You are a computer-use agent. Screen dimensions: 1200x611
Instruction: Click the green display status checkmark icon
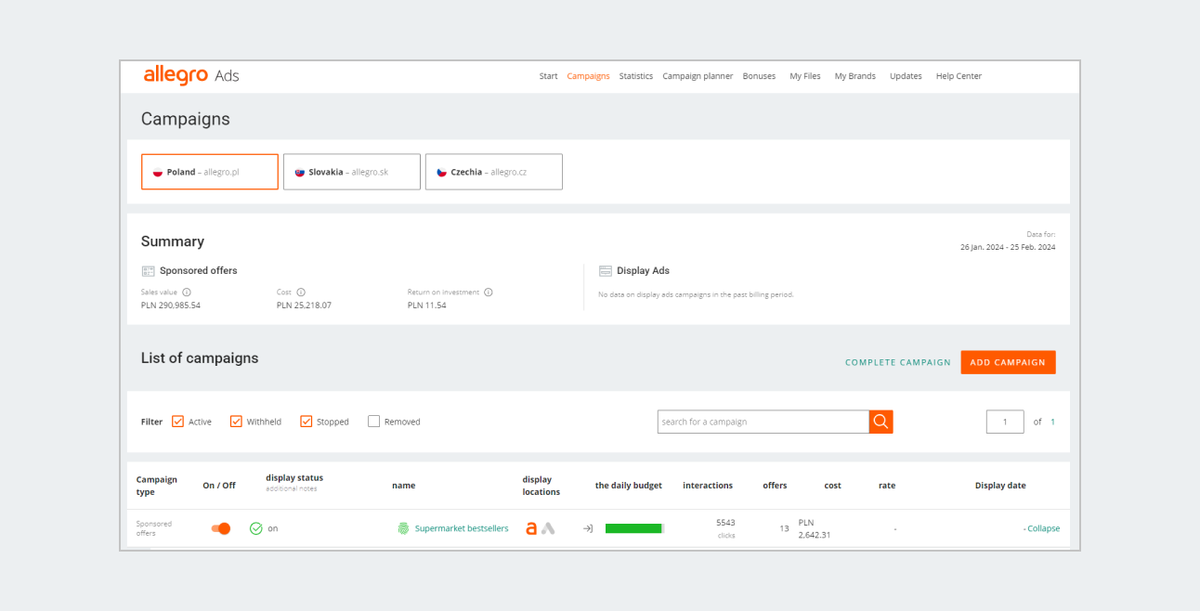(x=256, y=528)
